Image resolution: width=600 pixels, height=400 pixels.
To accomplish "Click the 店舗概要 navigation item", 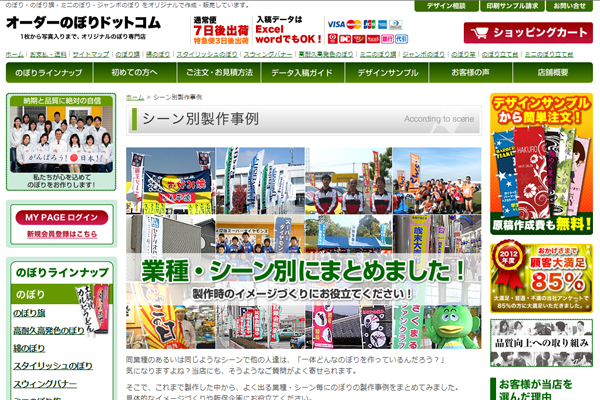I will coord(551,73).
